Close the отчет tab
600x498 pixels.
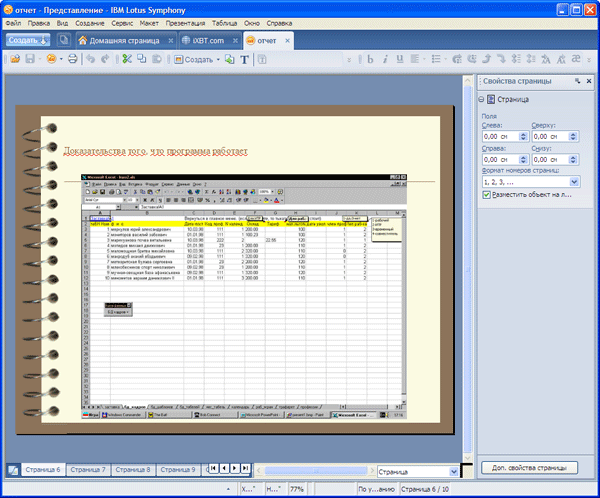pyautogui.click(x=287, y=41)
